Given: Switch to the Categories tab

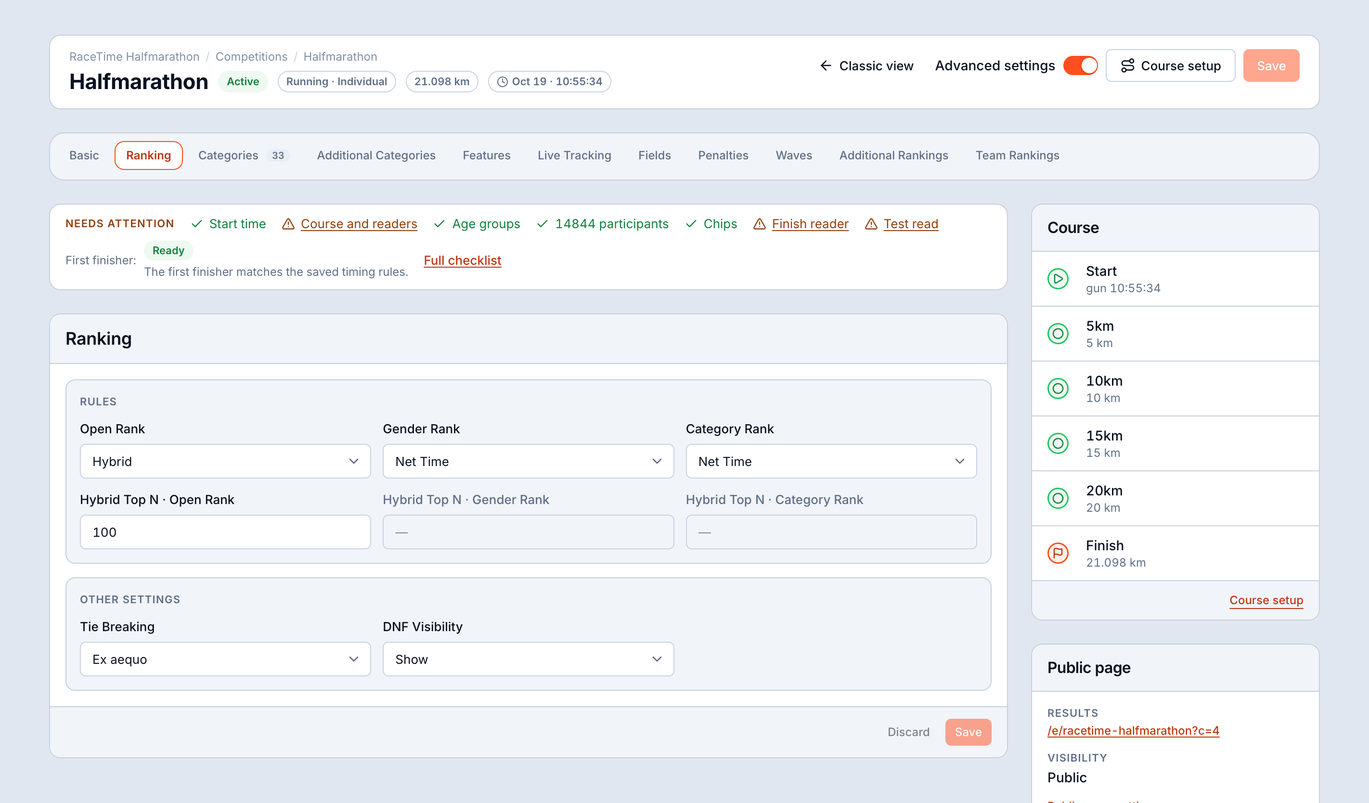Looking at the screenshot, I should pos(243,156).
